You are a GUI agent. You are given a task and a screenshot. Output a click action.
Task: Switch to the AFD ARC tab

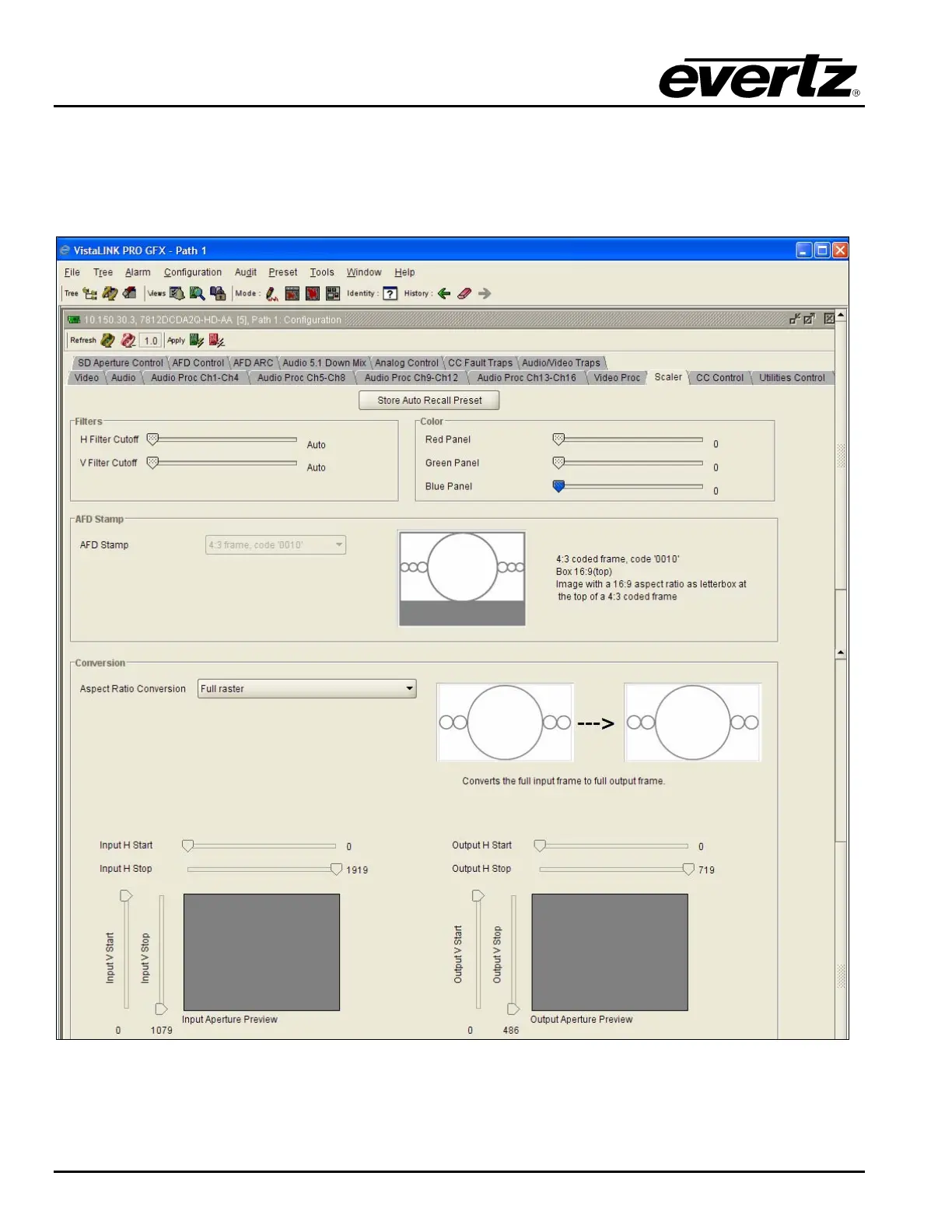coord(253,362)
